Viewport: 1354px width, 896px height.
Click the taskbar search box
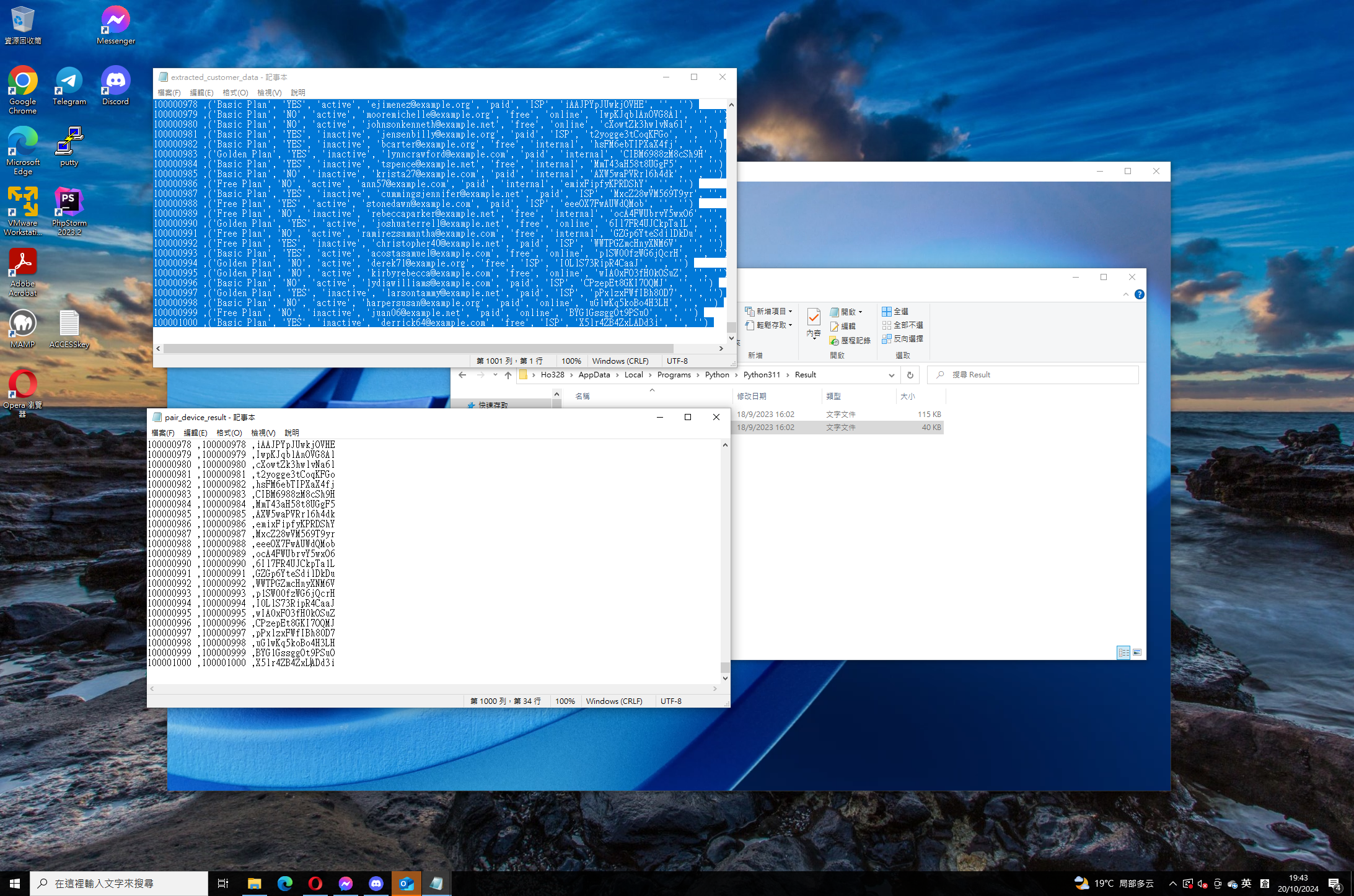pos(119,884)
